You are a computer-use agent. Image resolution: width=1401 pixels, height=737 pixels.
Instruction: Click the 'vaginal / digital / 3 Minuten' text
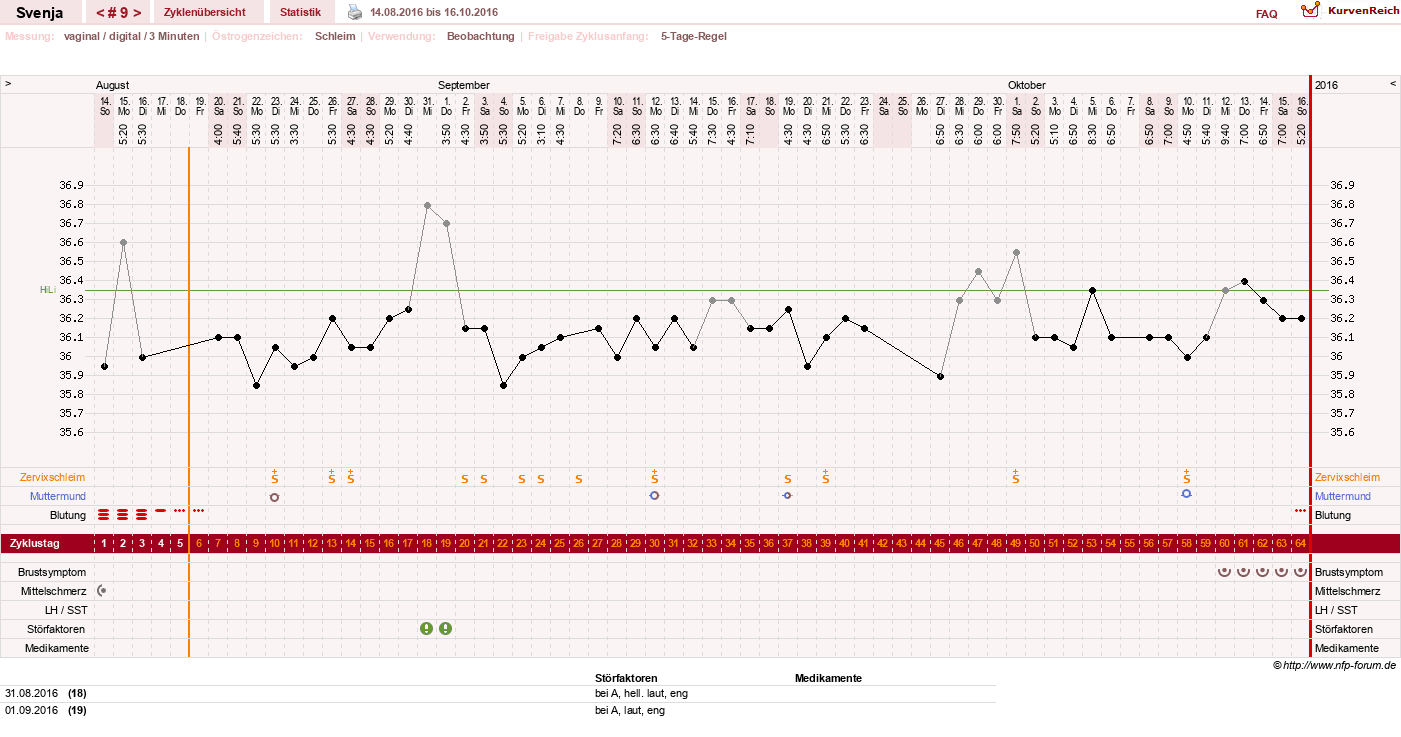click(131, 36)
